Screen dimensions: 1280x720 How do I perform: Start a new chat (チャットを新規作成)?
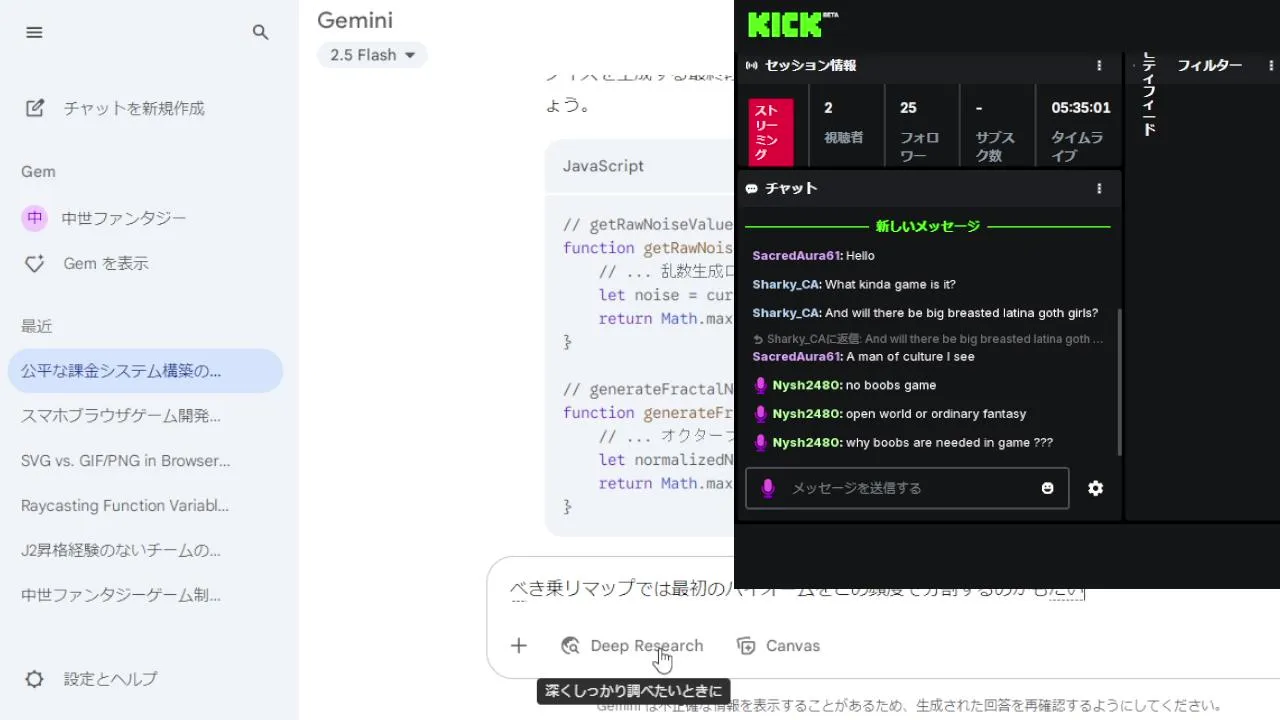click(134, 108)
